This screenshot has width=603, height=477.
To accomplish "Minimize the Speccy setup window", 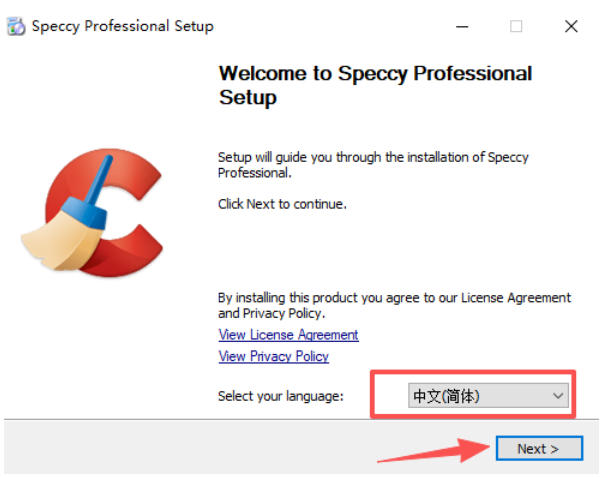I will (462, 27).
